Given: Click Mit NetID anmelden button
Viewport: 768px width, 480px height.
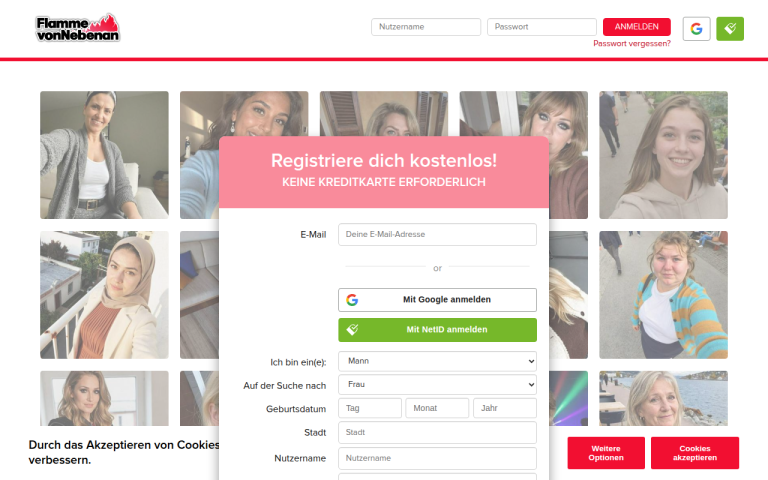Looking at the screenshot, I should click(x=437, y=330).
